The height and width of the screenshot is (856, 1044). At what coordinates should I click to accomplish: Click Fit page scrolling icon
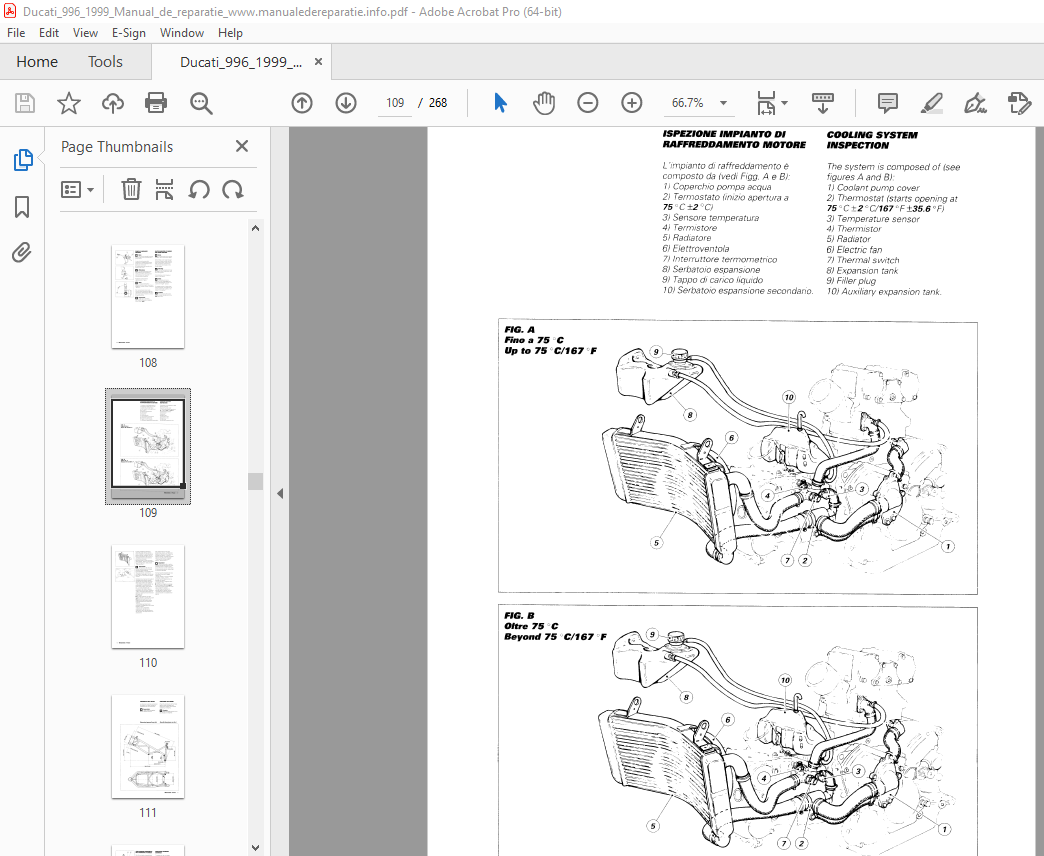click(x=766, y=103)
